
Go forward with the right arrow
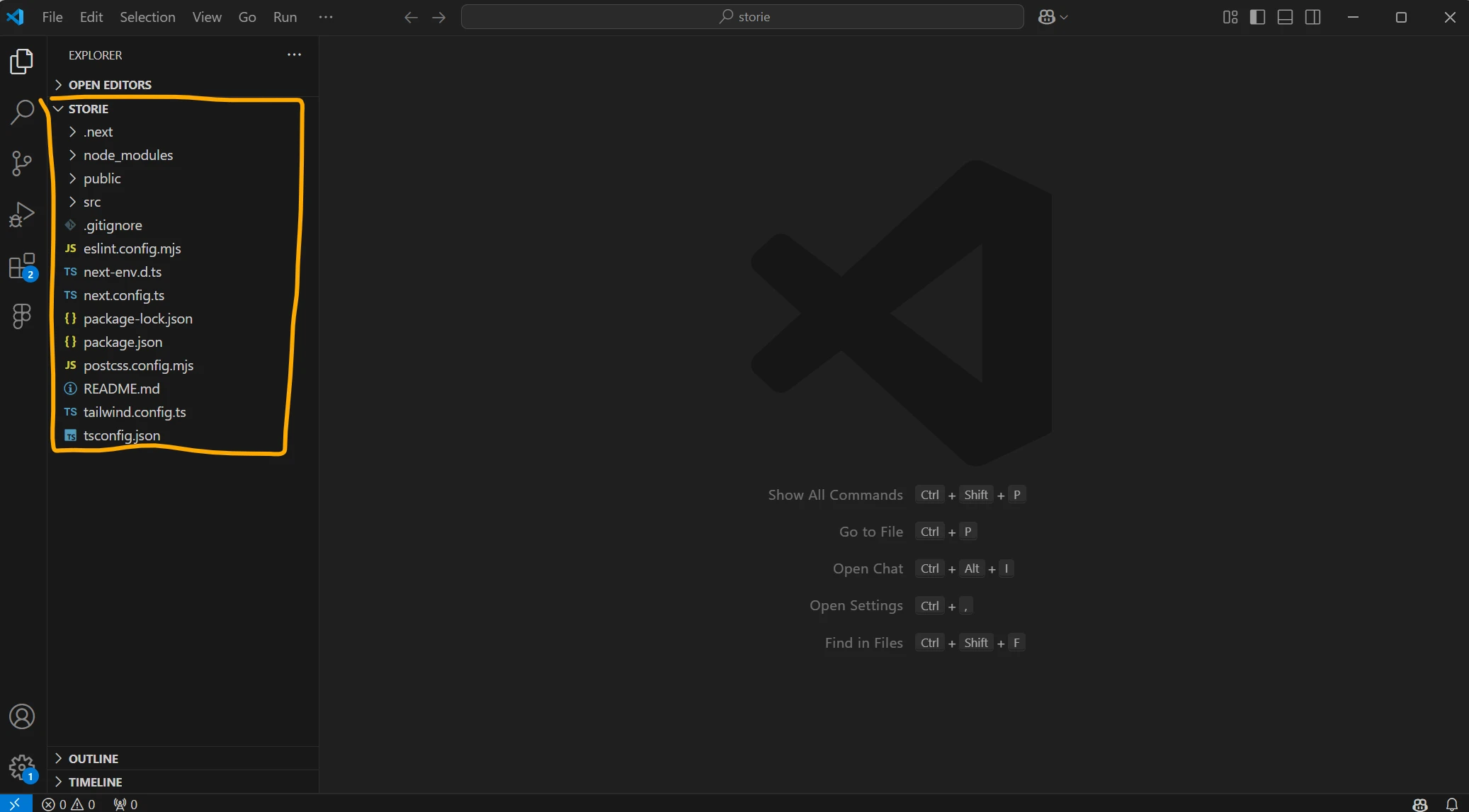coord(439,17)
